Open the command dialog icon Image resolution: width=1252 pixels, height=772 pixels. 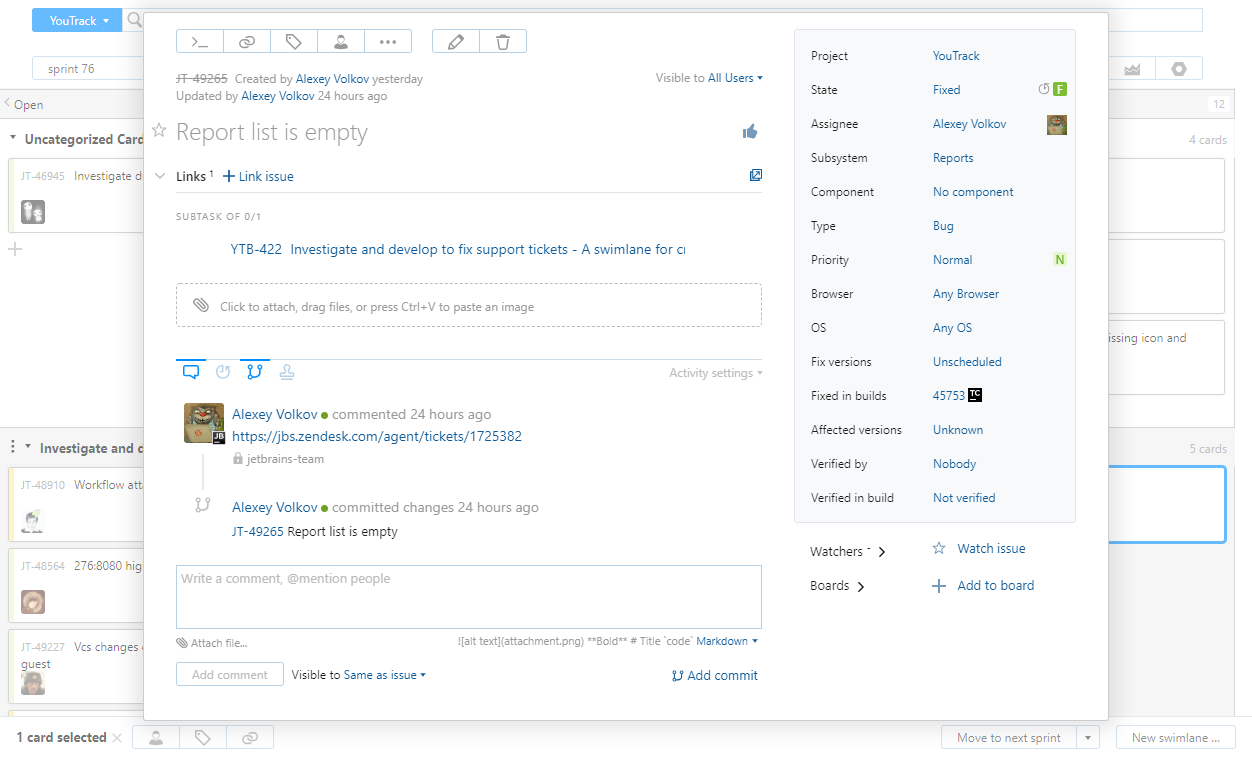[x=200, y=42]
